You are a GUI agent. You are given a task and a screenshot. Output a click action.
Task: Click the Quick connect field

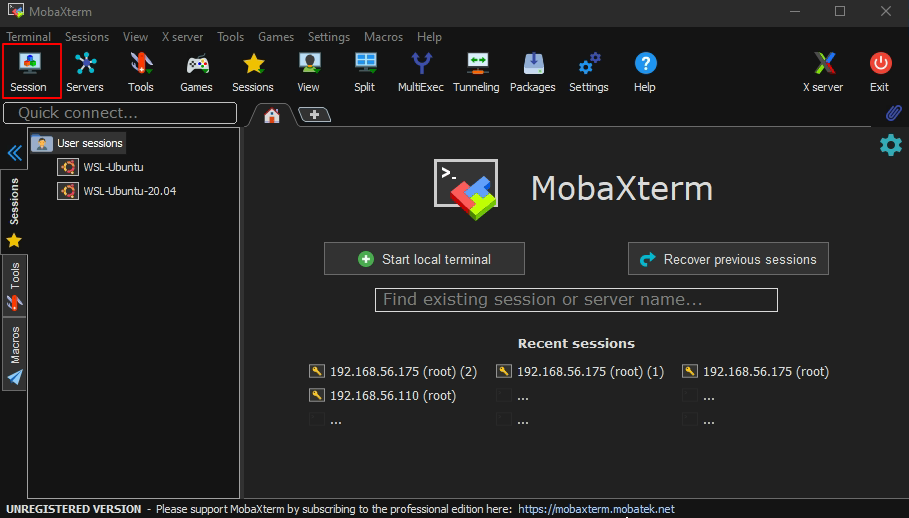click(x=120, y=113)
